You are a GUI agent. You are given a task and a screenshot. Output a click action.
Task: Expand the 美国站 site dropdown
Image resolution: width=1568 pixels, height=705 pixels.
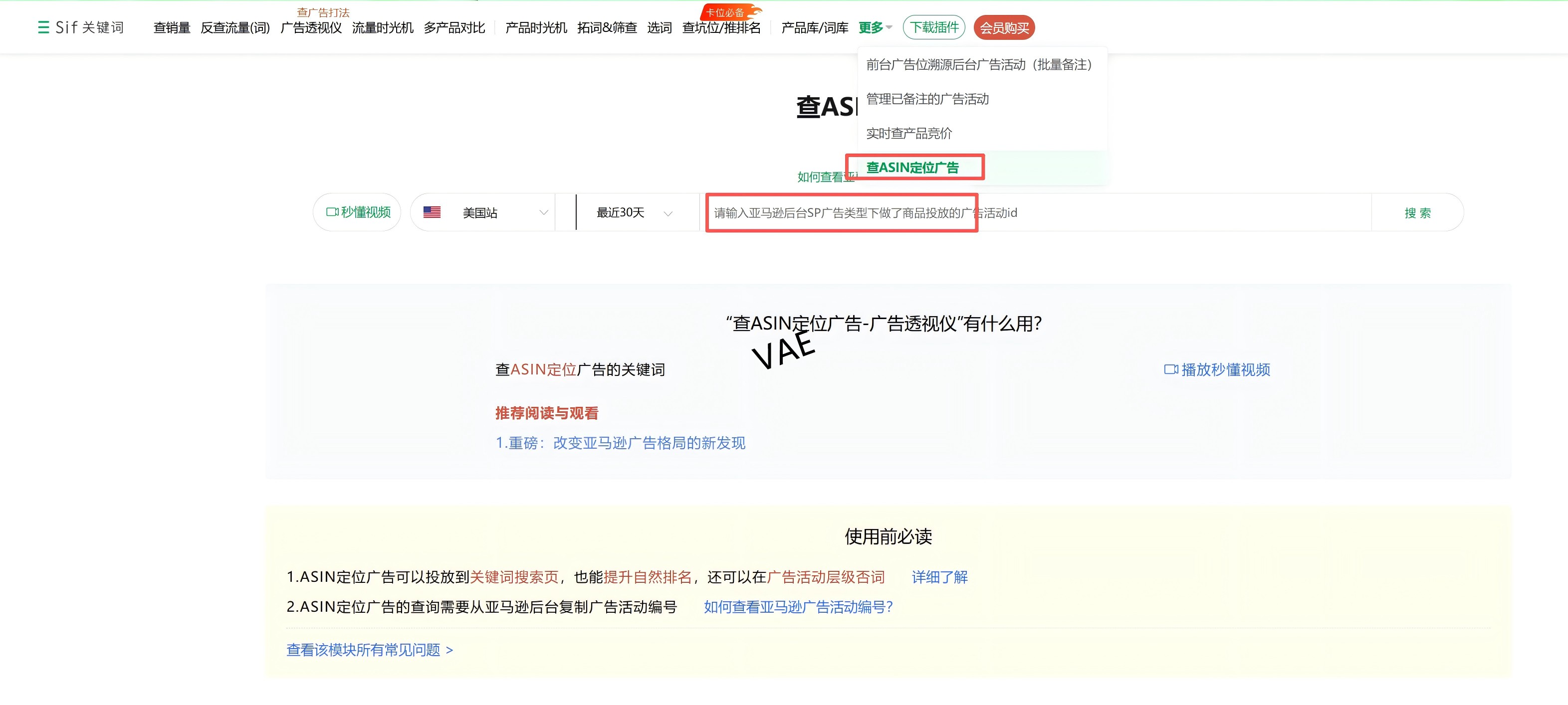coord(544,212)
